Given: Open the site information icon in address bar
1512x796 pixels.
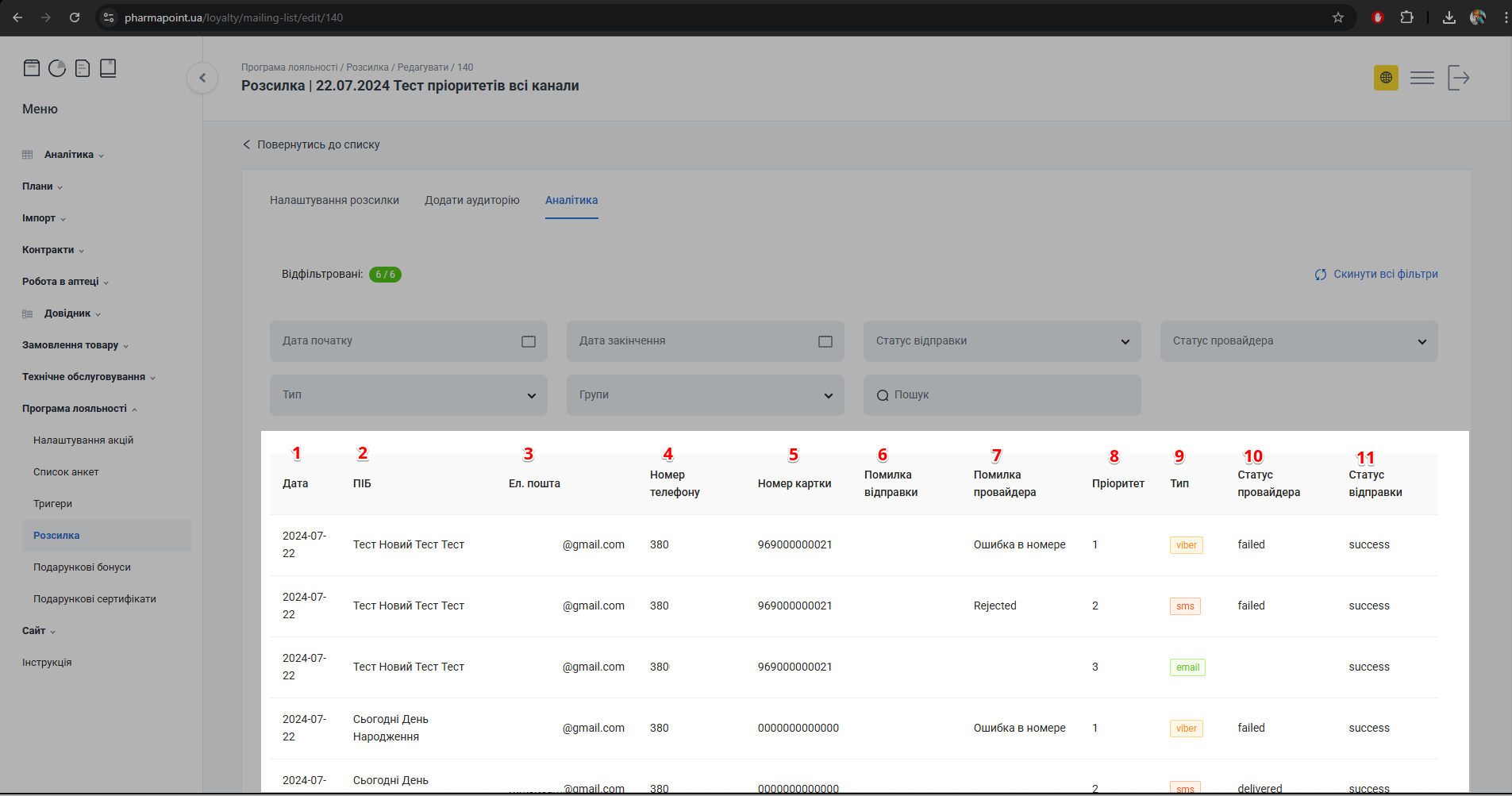Looking at the screenshot, I should tap(109, 17).
